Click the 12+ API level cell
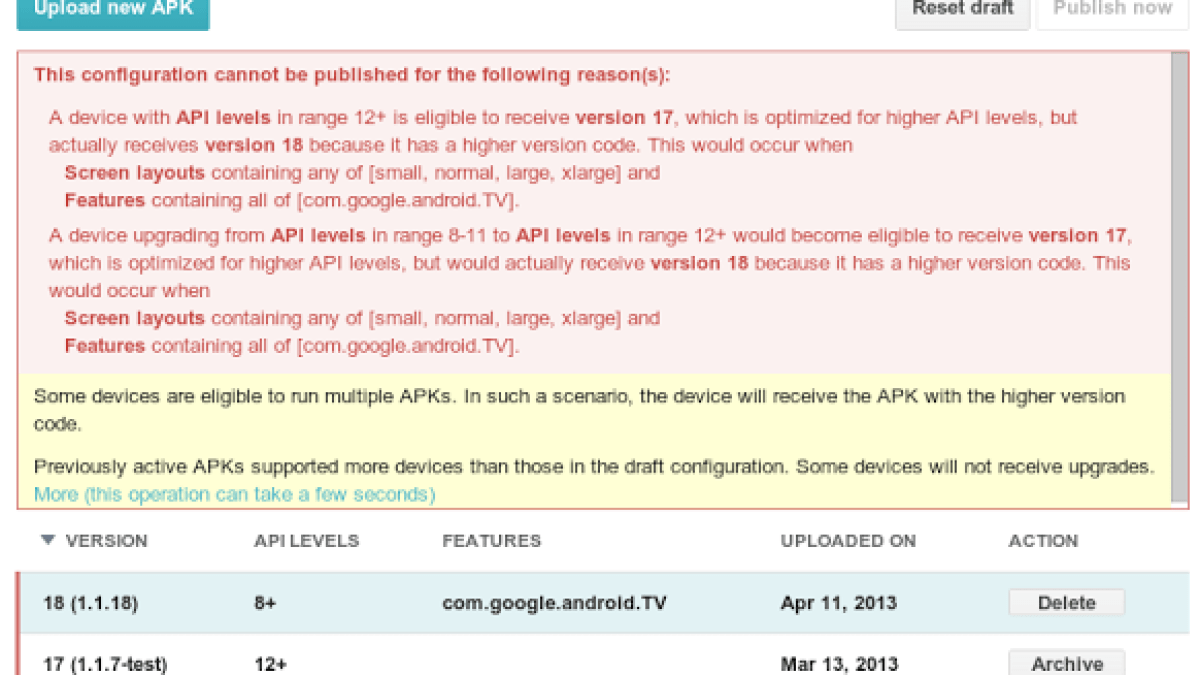Image resolution: width=1200 pixels, height=675 pixels. [x=269, y=664]
